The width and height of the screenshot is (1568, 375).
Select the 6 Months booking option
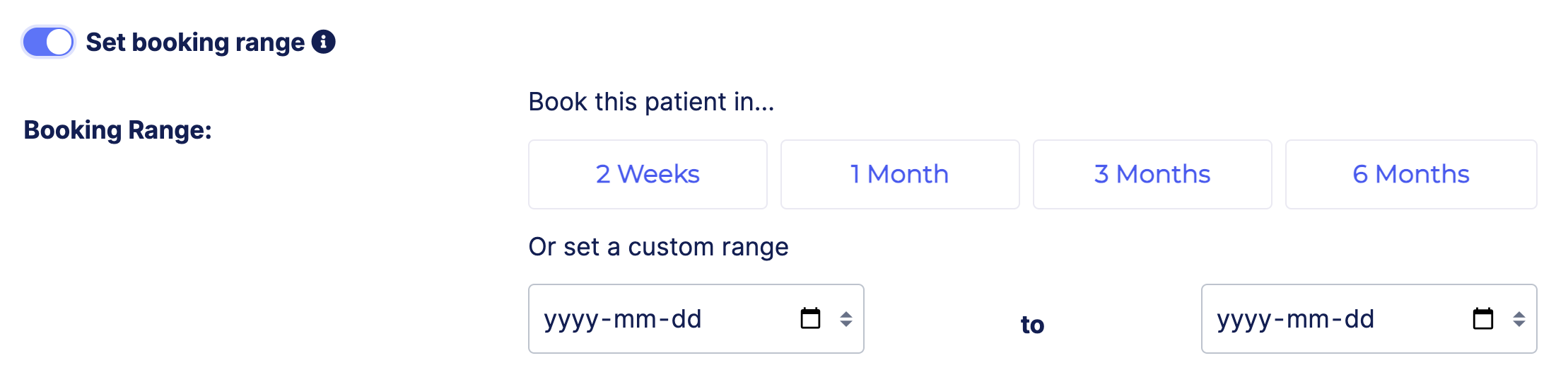click(x=1410, y=174)
